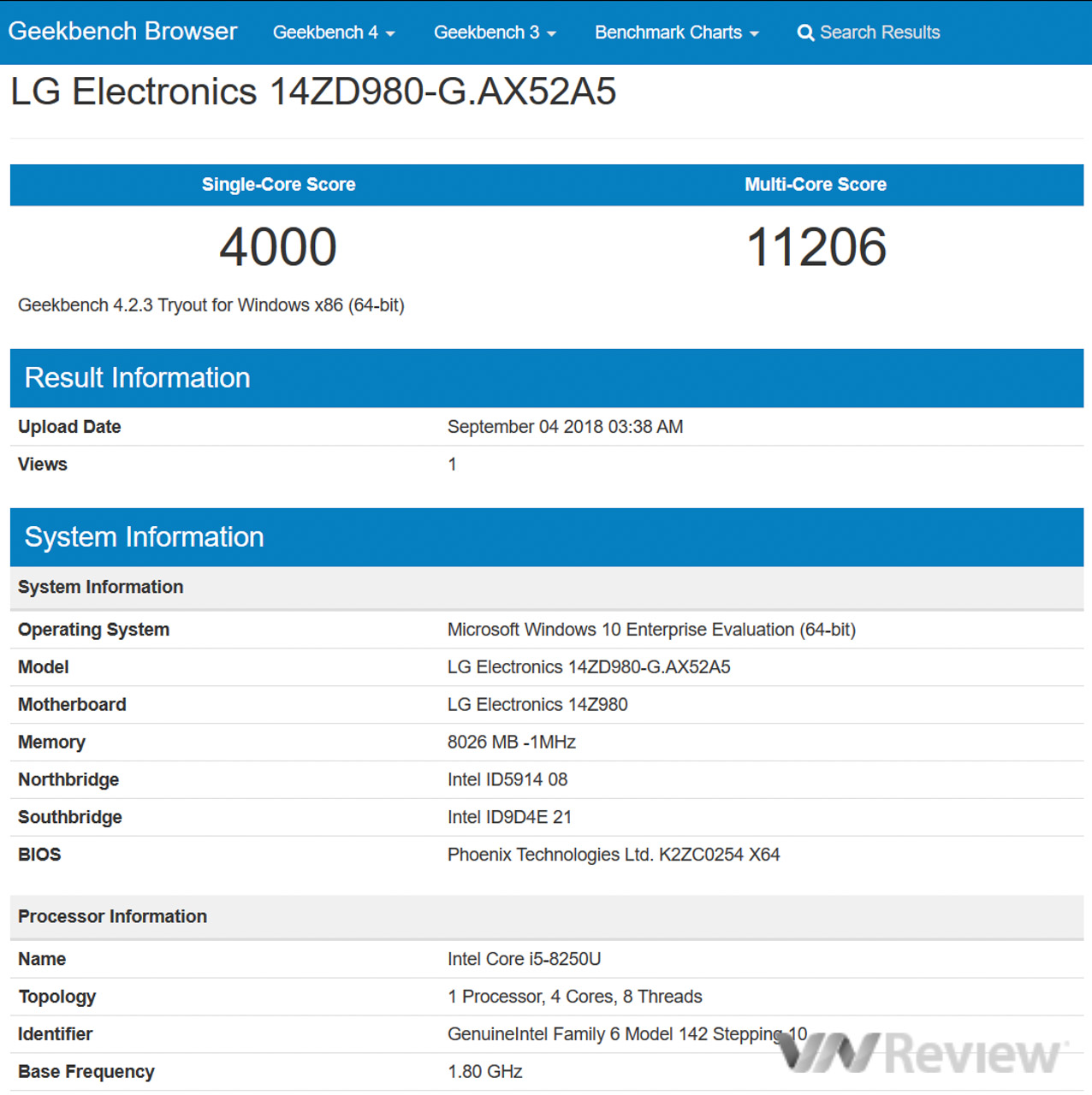
Task: Click the Upload Date row label
Action: point(69,427)
